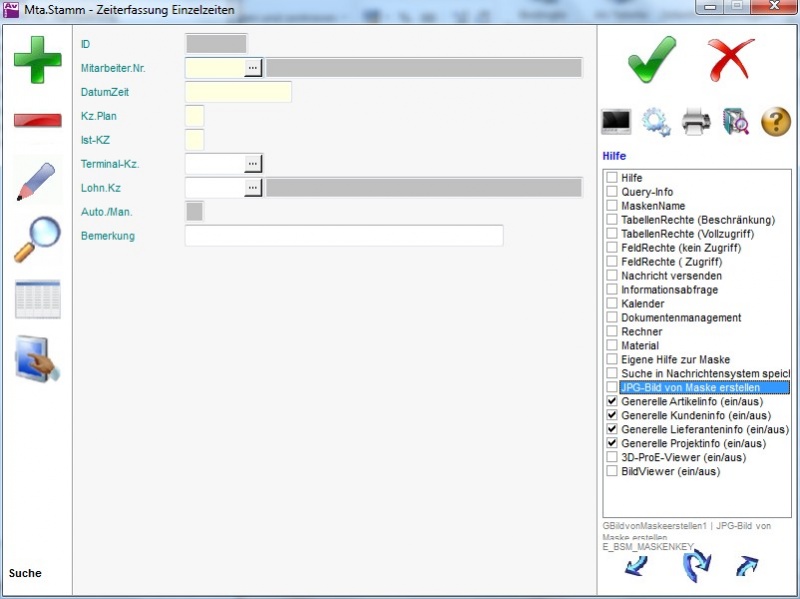Click the red minus delete record icon

(x=37, y=120)
